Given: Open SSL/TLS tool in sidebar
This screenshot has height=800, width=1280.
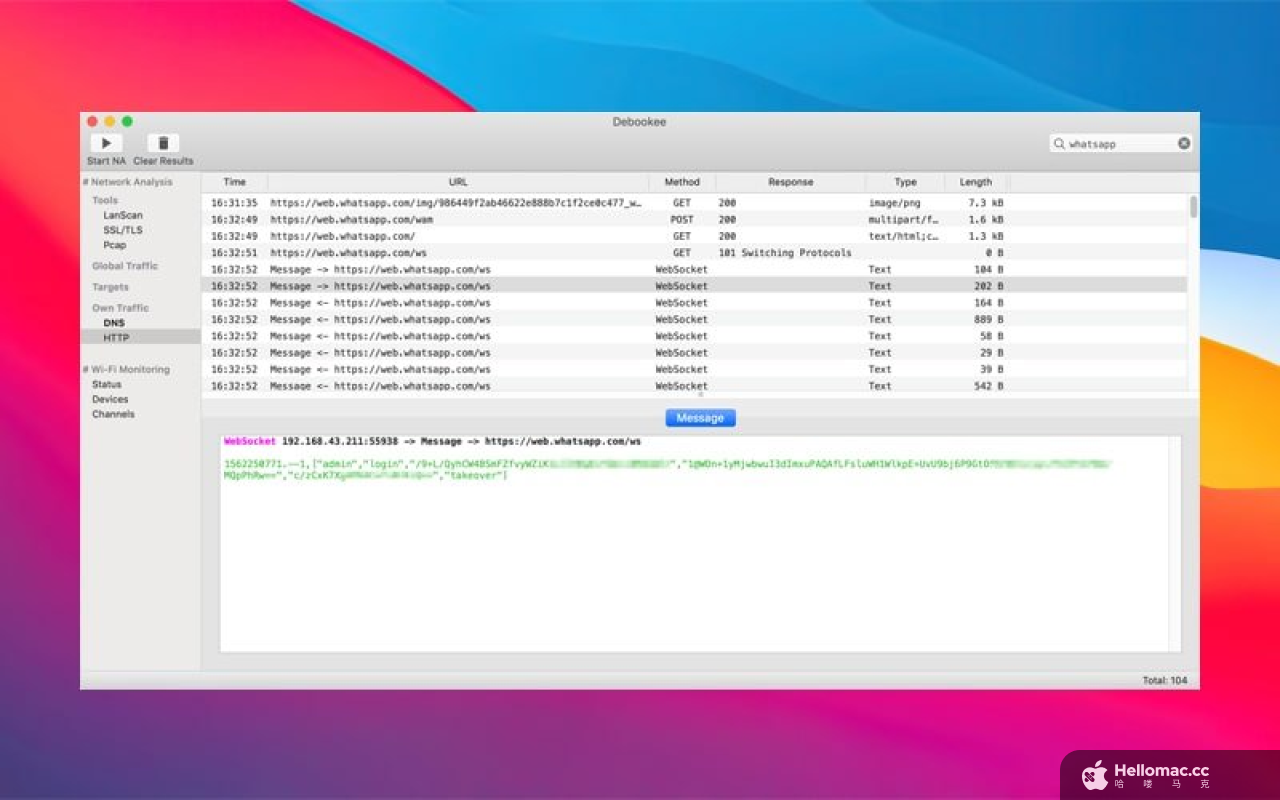Looking at the screenshot, I should (122, 230).
